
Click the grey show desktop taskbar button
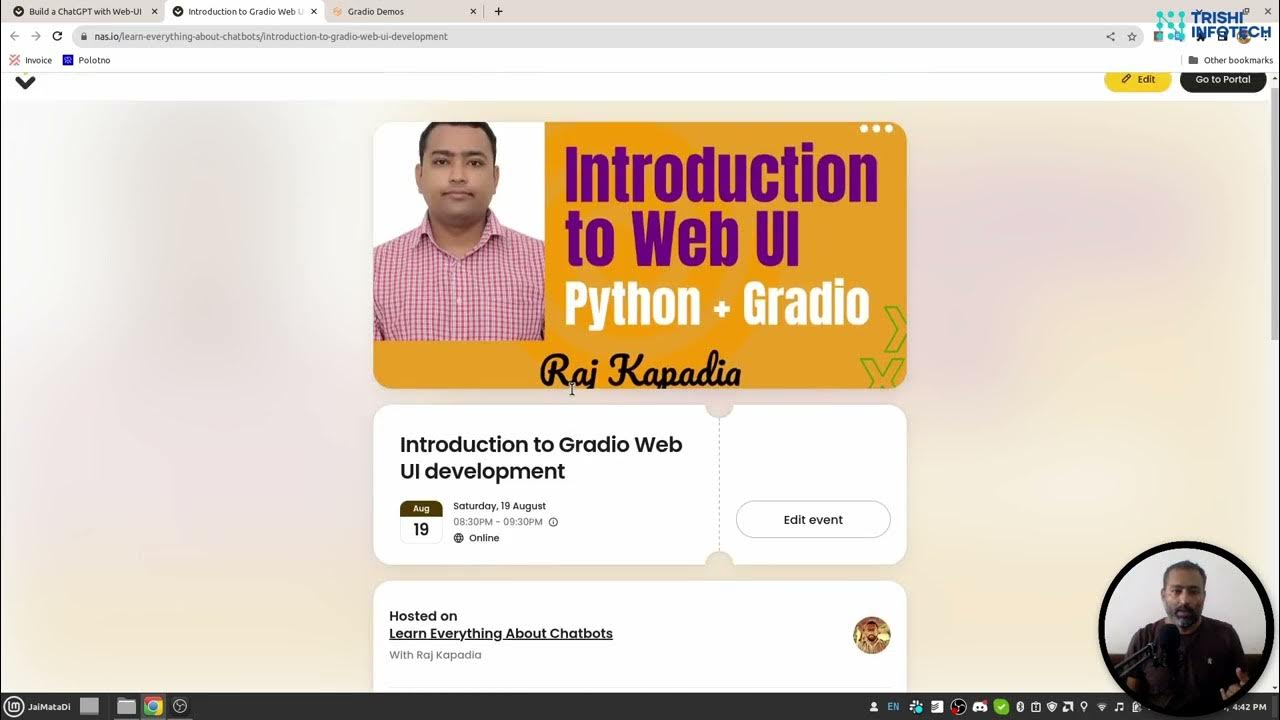(89, 706)
